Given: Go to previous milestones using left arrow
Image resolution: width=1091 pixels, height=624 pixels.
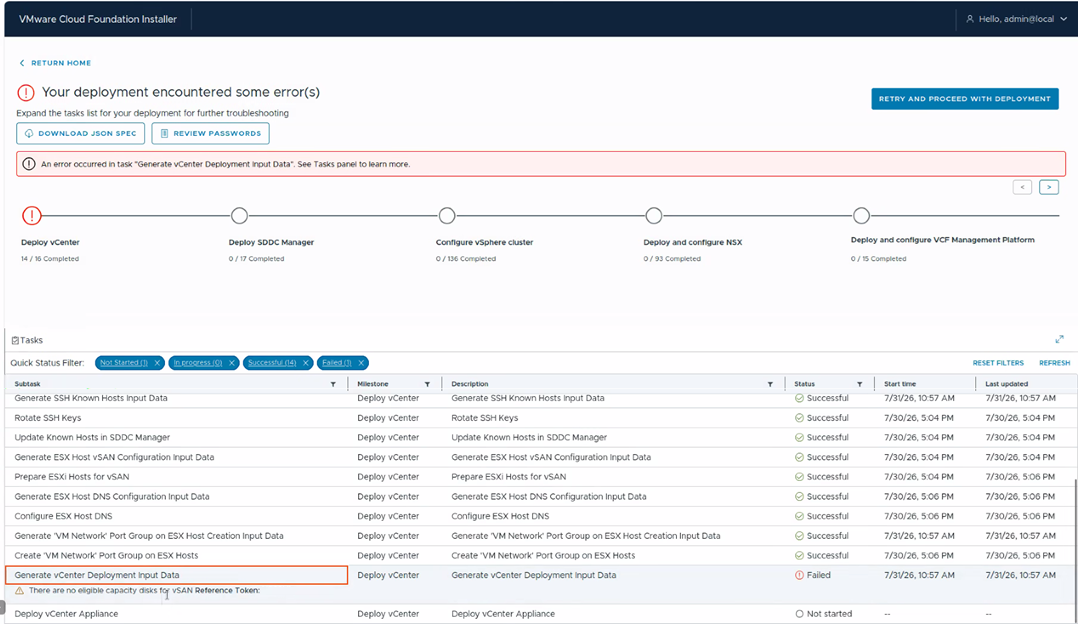Looking at the screenshot, I should [x=1022, y=187].
